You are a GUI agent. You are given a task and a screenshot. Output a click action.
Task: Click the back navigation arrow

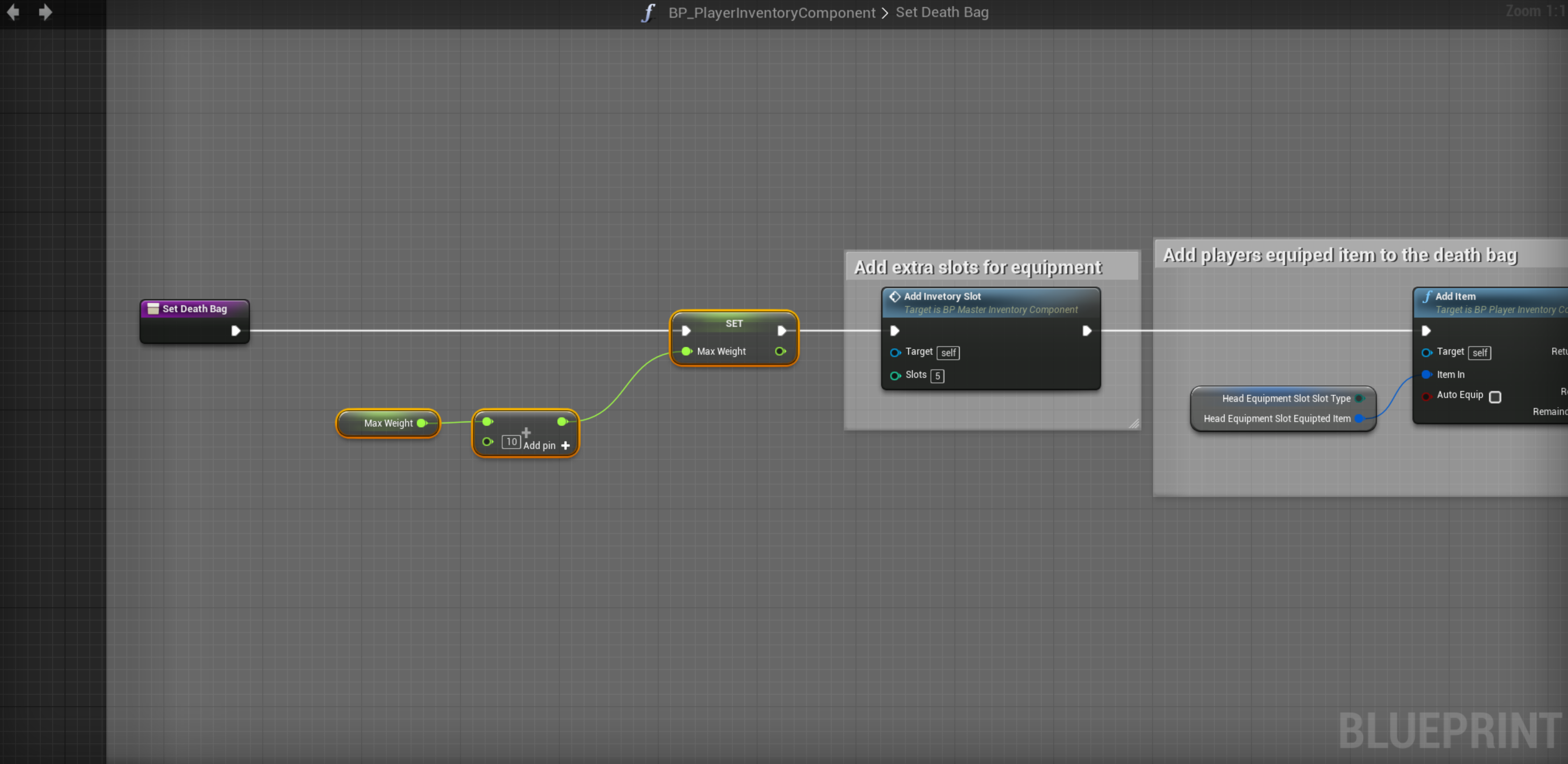(13, 12)
